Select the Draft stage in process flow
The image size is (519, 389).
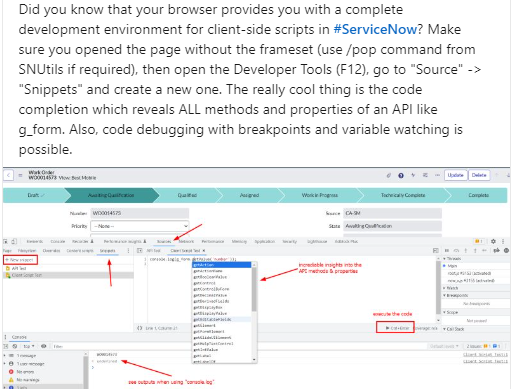pyautogui.click(x=34, y=195)
